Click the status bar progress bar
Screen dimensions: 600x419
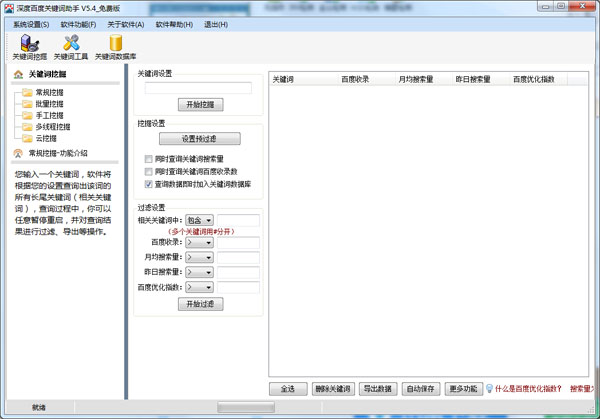[246, 408]
